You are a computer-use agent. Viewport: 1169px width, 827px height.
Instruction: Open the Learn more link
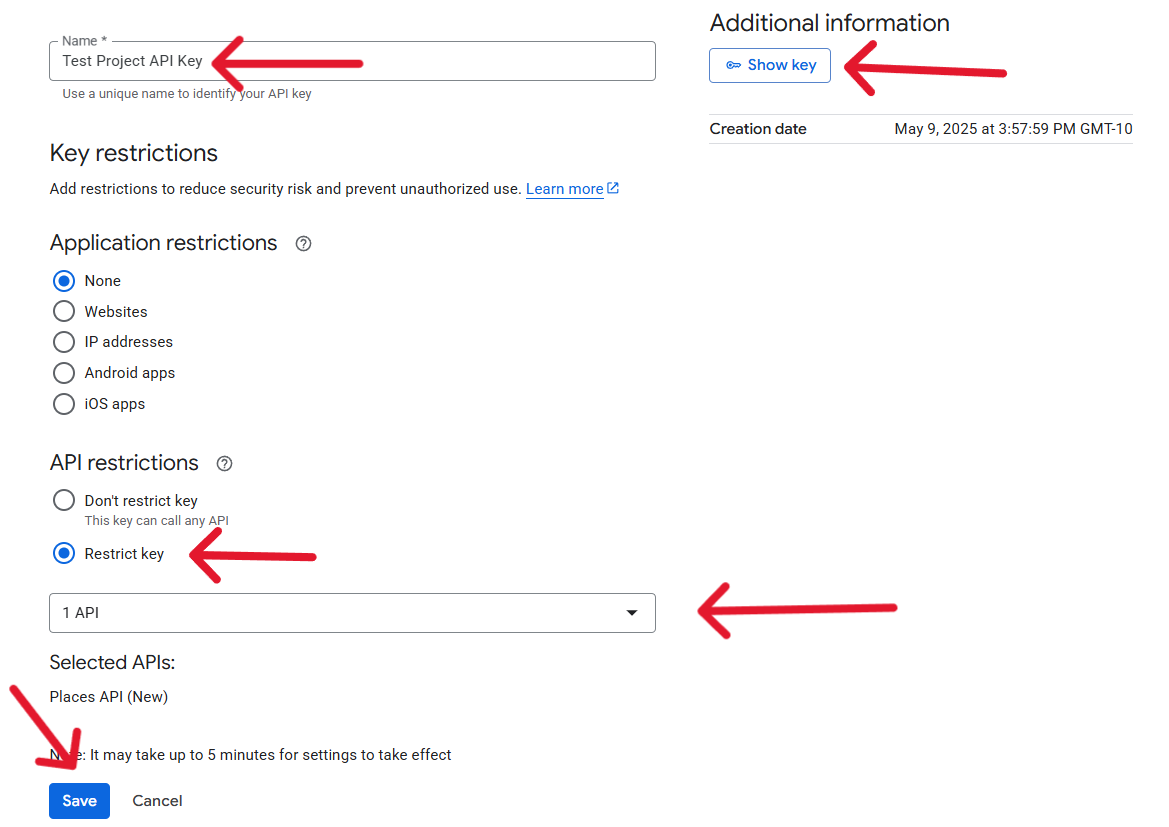click(564, 189)
